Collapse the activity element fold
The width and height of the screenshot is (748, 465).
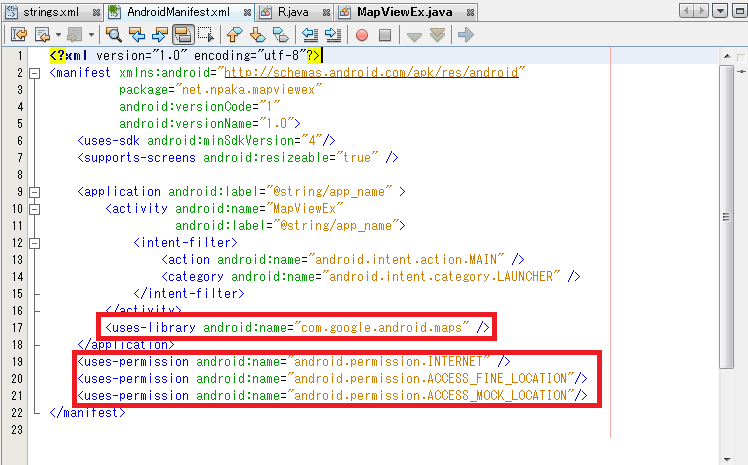tap(34, 209)
